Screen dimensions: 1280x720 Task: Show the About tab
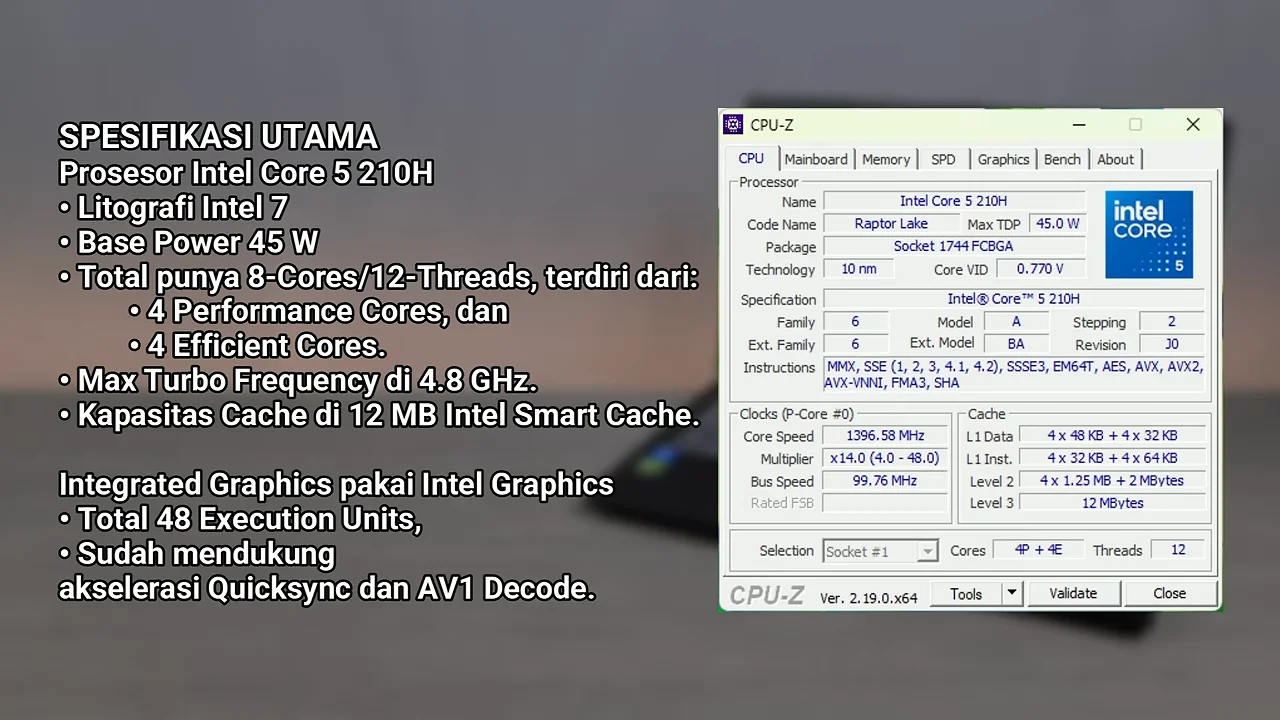(x=1115, y=159)
